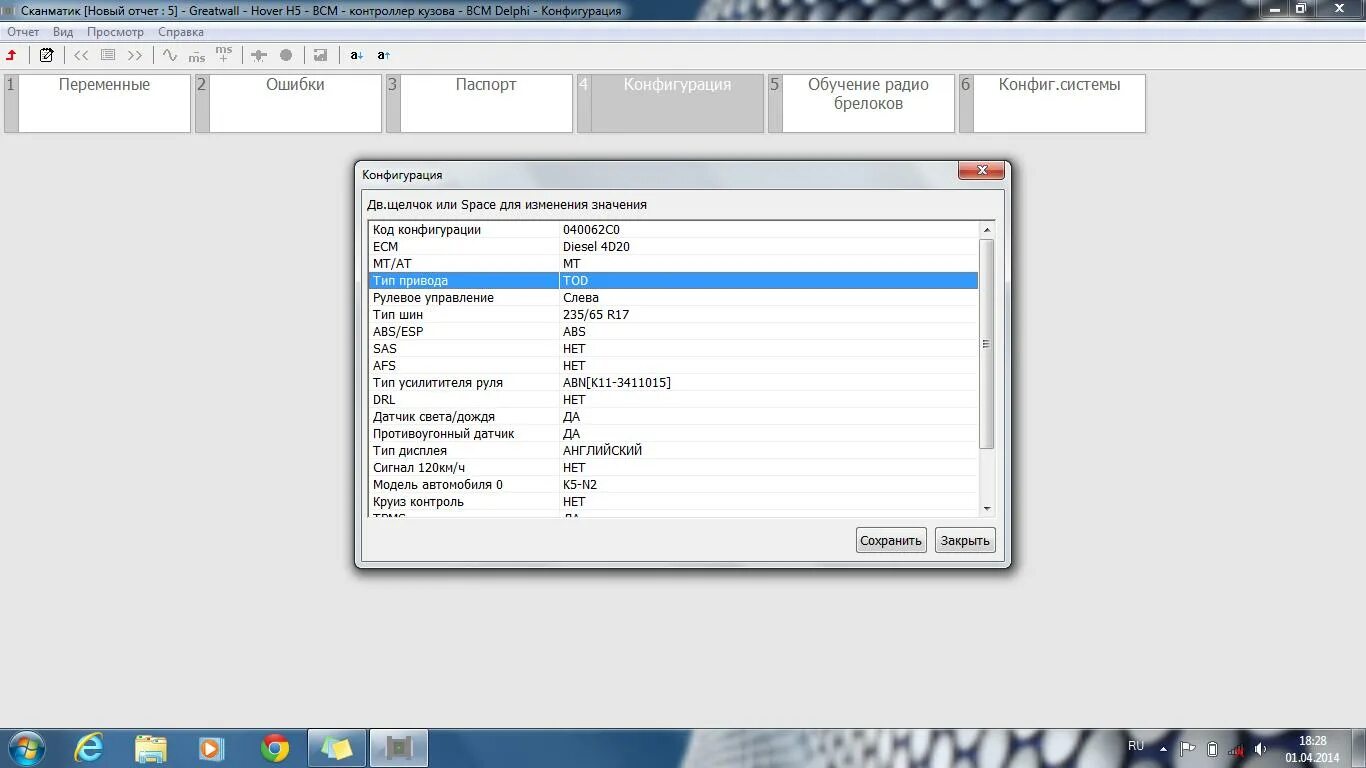Increase font size with 'a↑' icon
This screenshot has width=1366, height=768.
384,56
